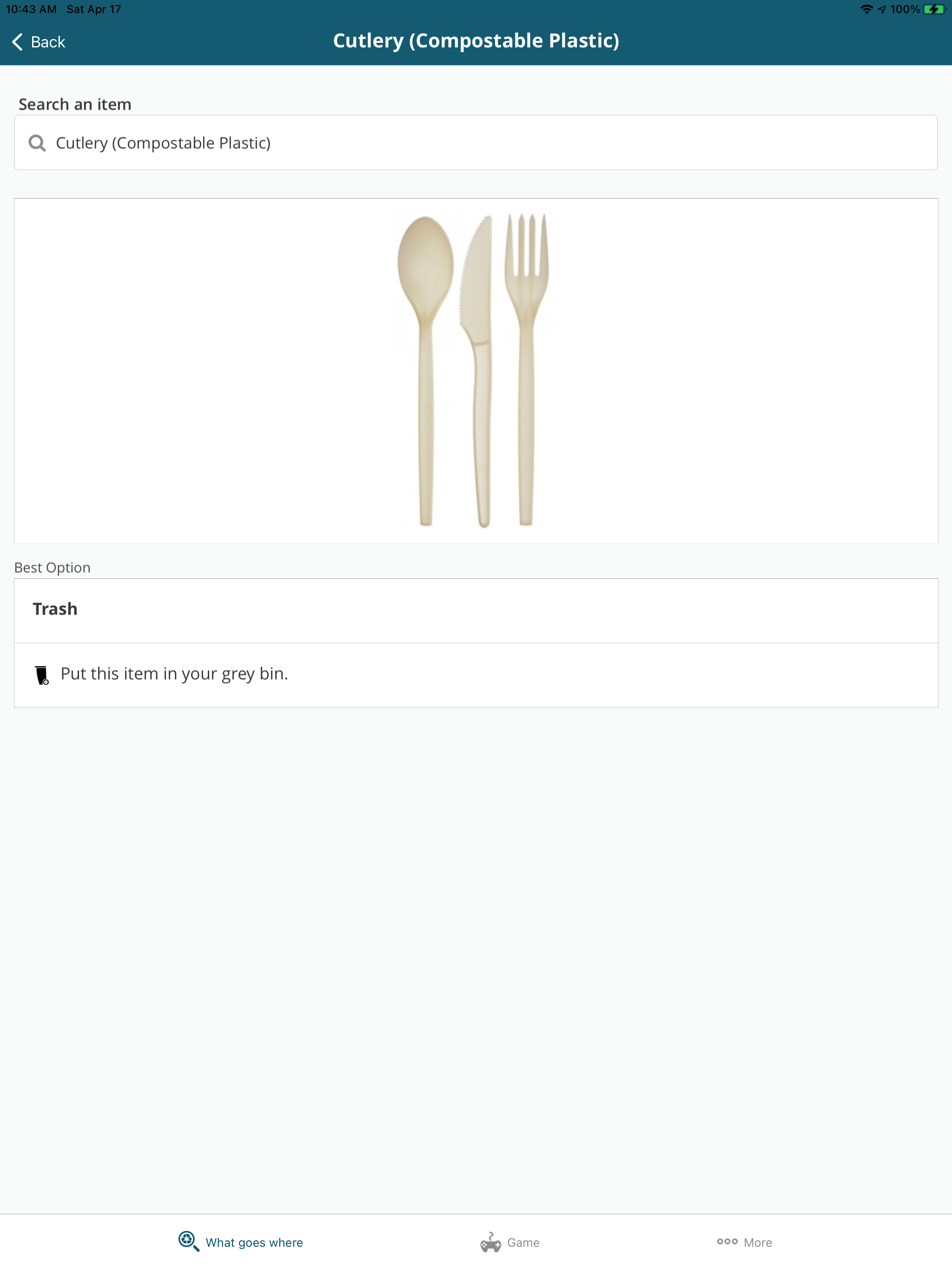This screenshot has width=952, height=1270.
Task: Tap the 10:43 AM clock in status bar
Action: 31,9
